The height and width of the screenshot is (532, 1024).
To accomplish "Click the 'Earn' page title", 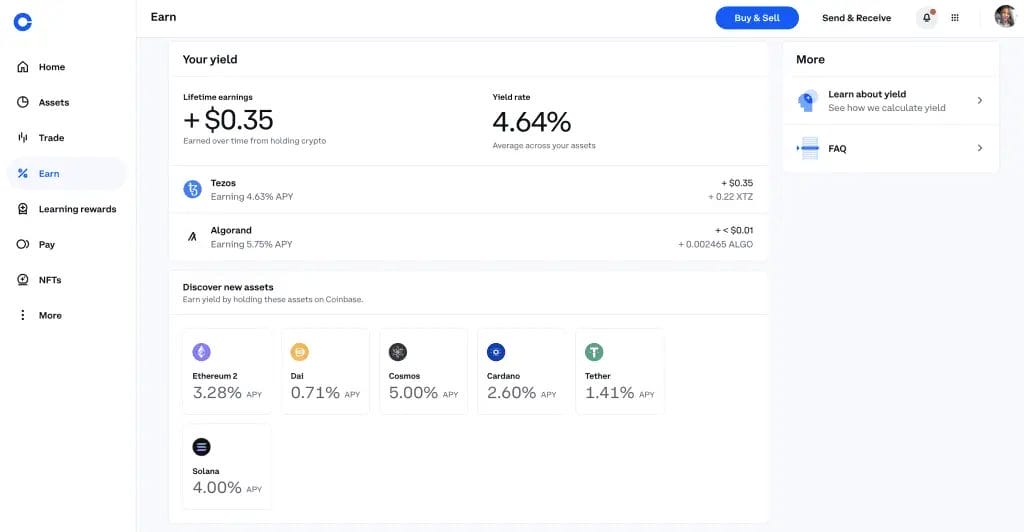I will pyautogui.click(x=163, y=17).
